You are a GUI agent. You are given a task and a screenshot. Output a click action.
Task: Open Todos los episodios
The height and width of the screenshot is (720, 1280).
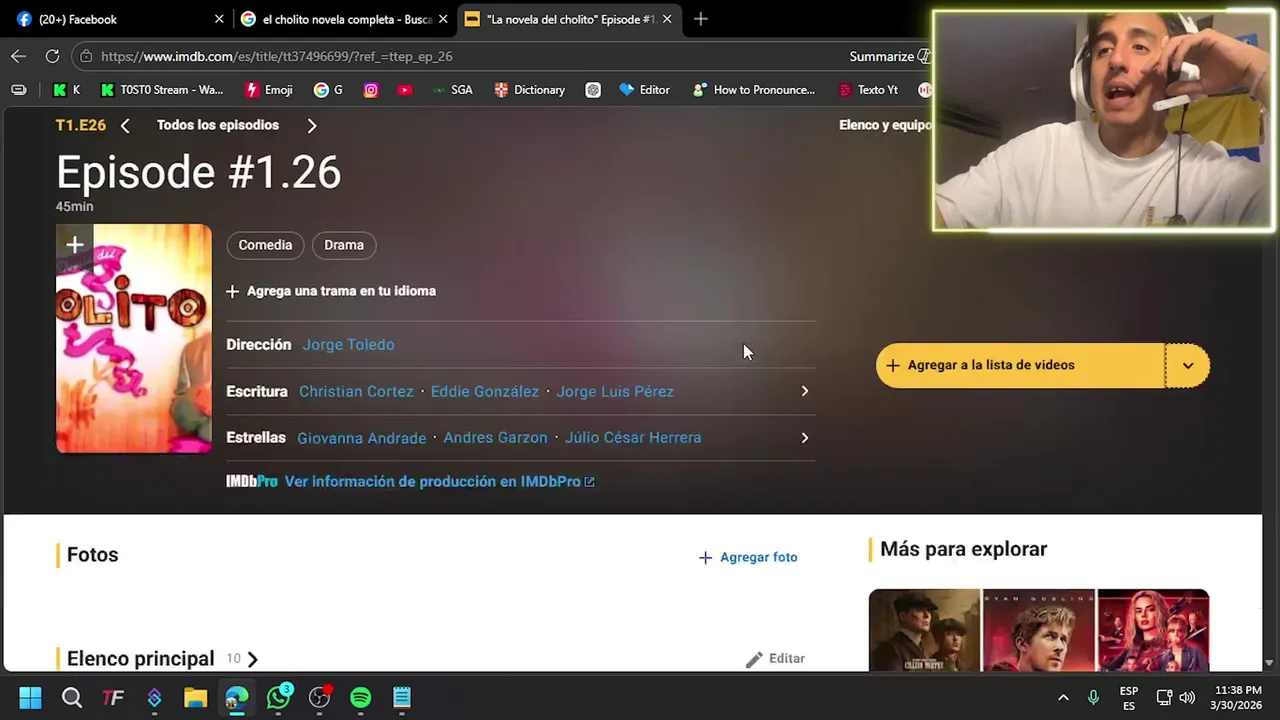(218, 125)
